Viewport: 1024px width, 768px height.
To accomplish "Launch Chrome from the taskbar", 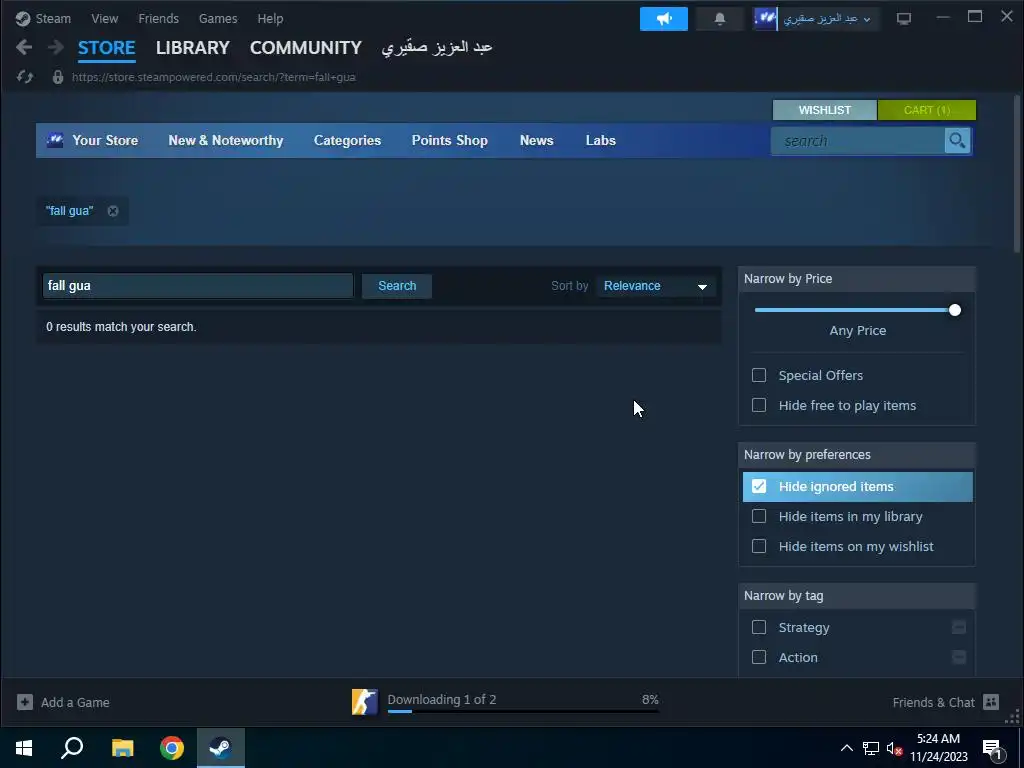I will coord(172,748).
